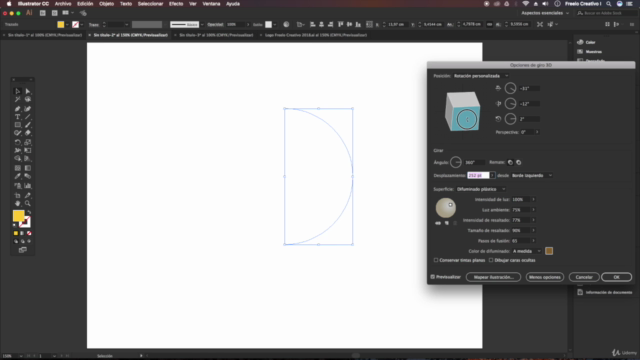Select the Shape Builder tool
This screenshot has width=640, height=360.
(18, 158)
